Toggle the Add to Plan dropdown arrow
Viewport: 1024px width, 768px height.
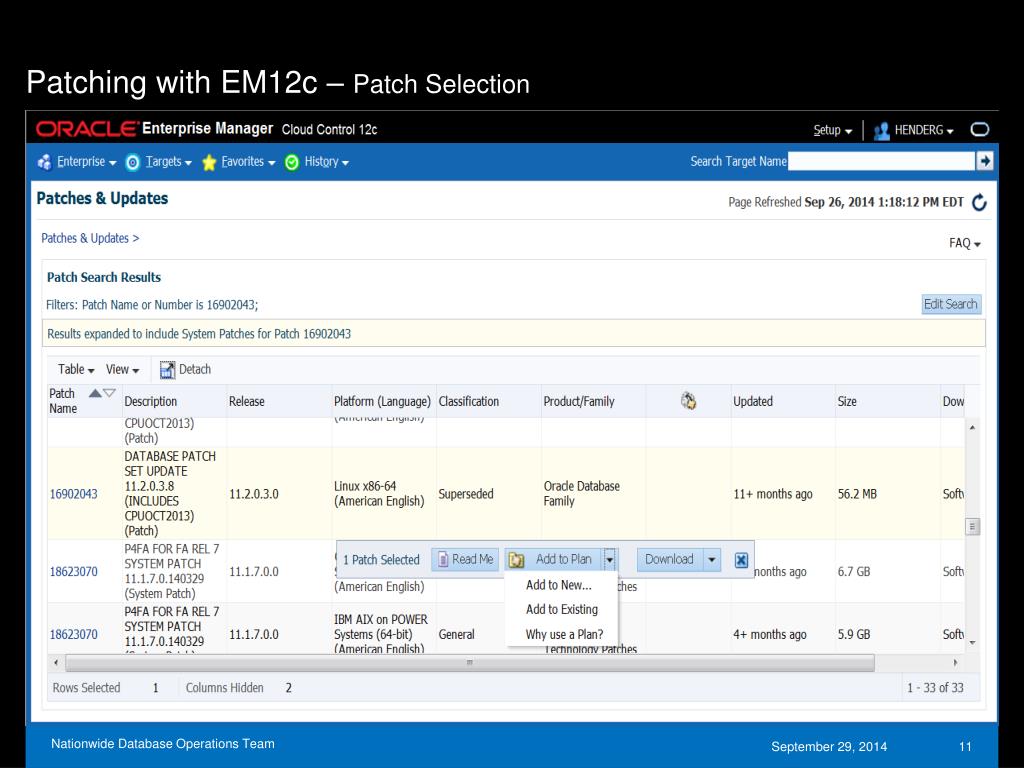pos(609,560)
